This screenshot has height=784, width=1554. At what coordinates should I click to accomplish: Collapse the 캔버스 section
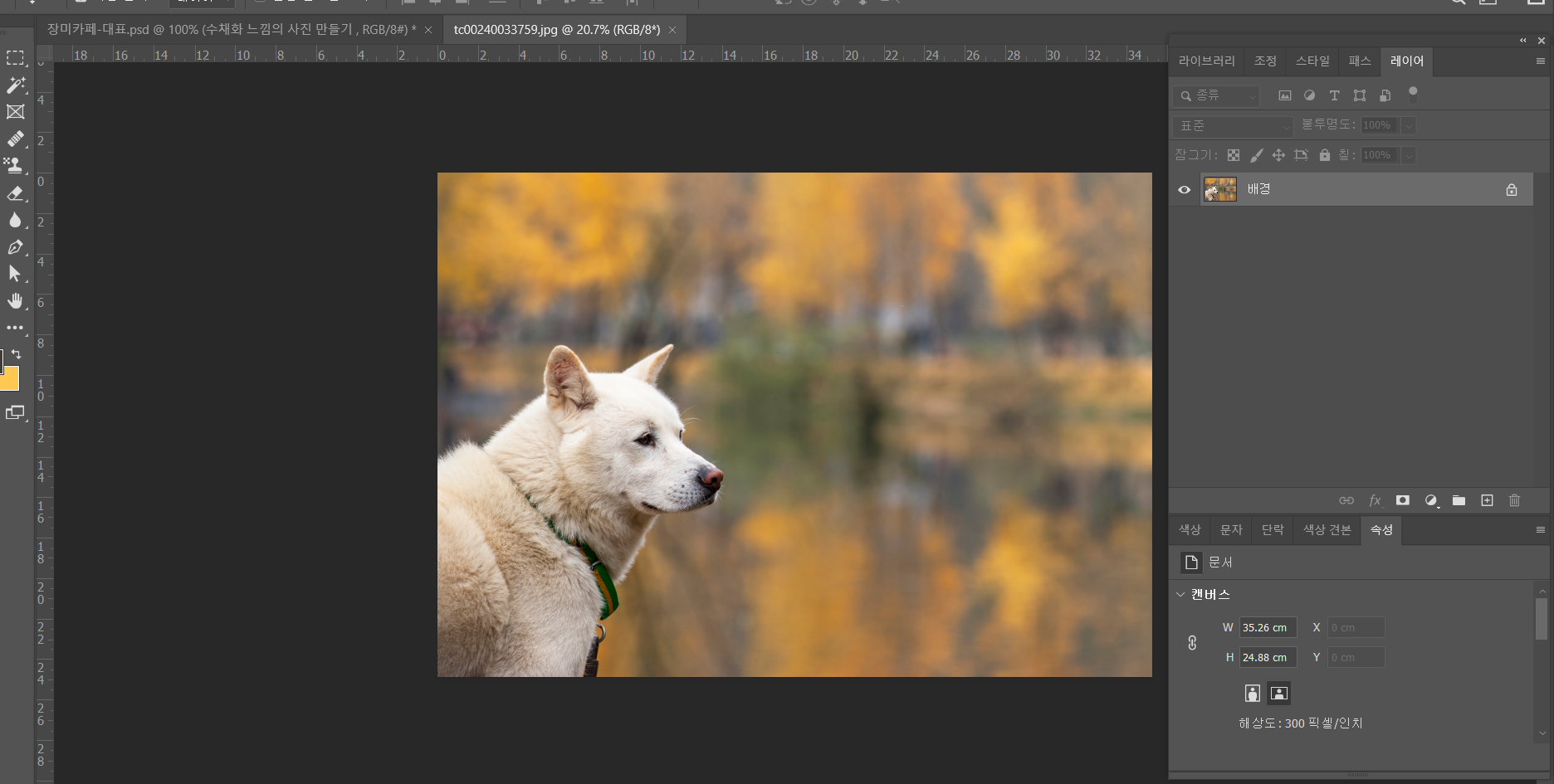pos(1181,595)
